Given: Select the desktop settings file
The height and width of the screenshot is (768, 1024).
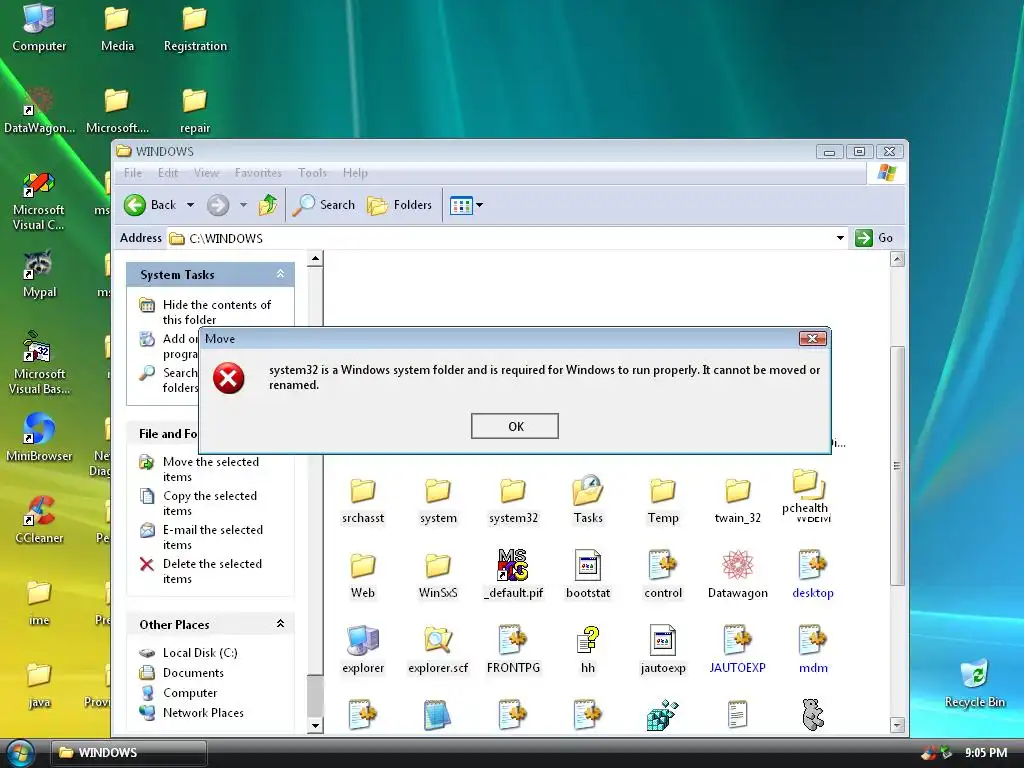Looking at the screenshot, I should 812,575.
